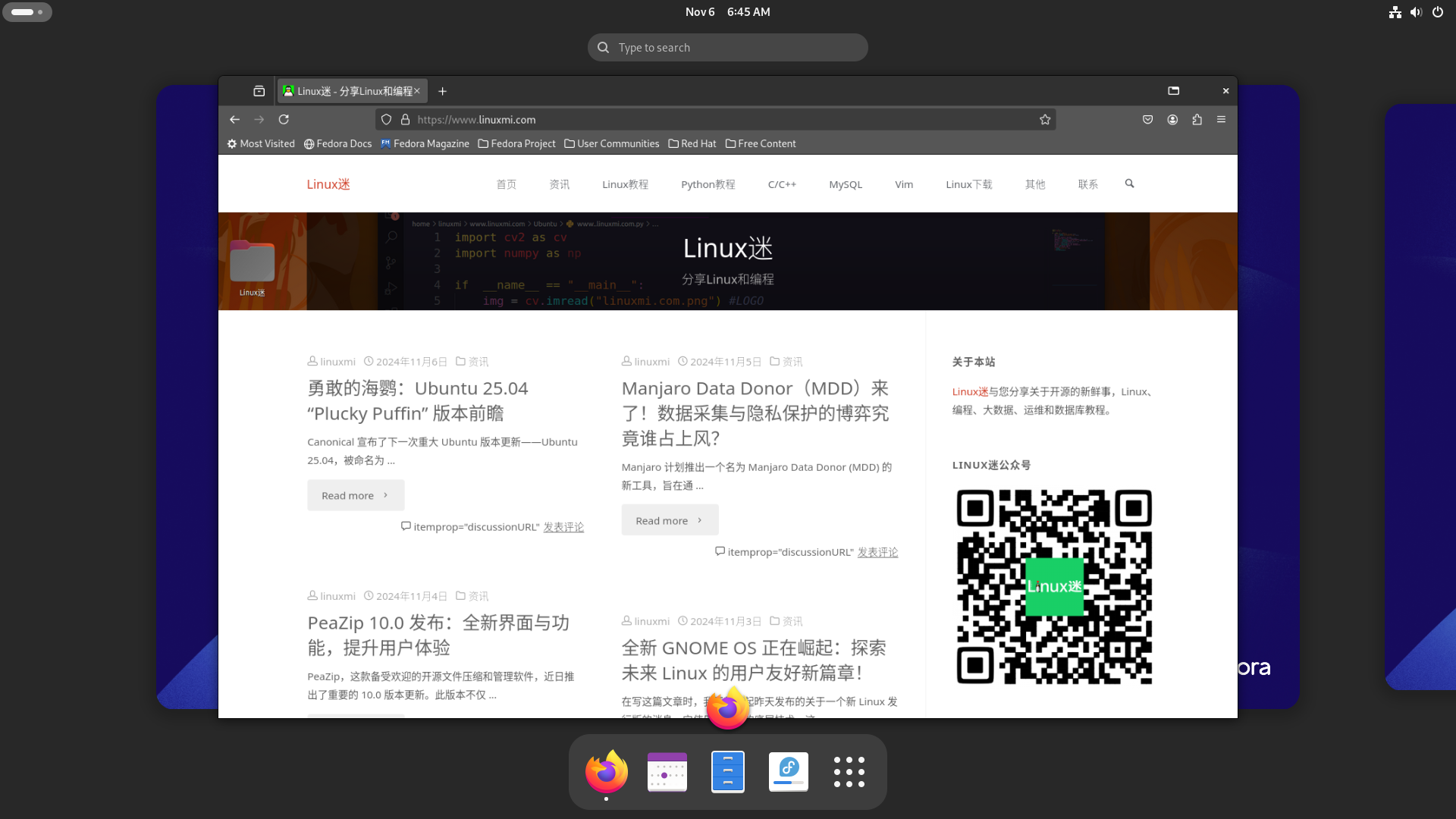This screenshot has height=819, width=1456.
Task: Show all applications grid
Action: coord(849,771)
